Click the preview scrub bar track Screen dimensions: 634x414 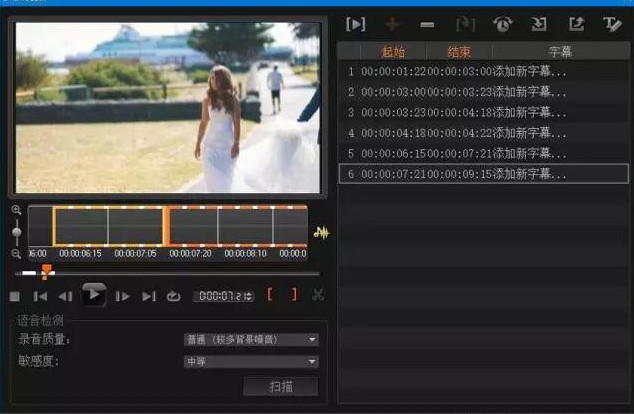pos(167,274)
